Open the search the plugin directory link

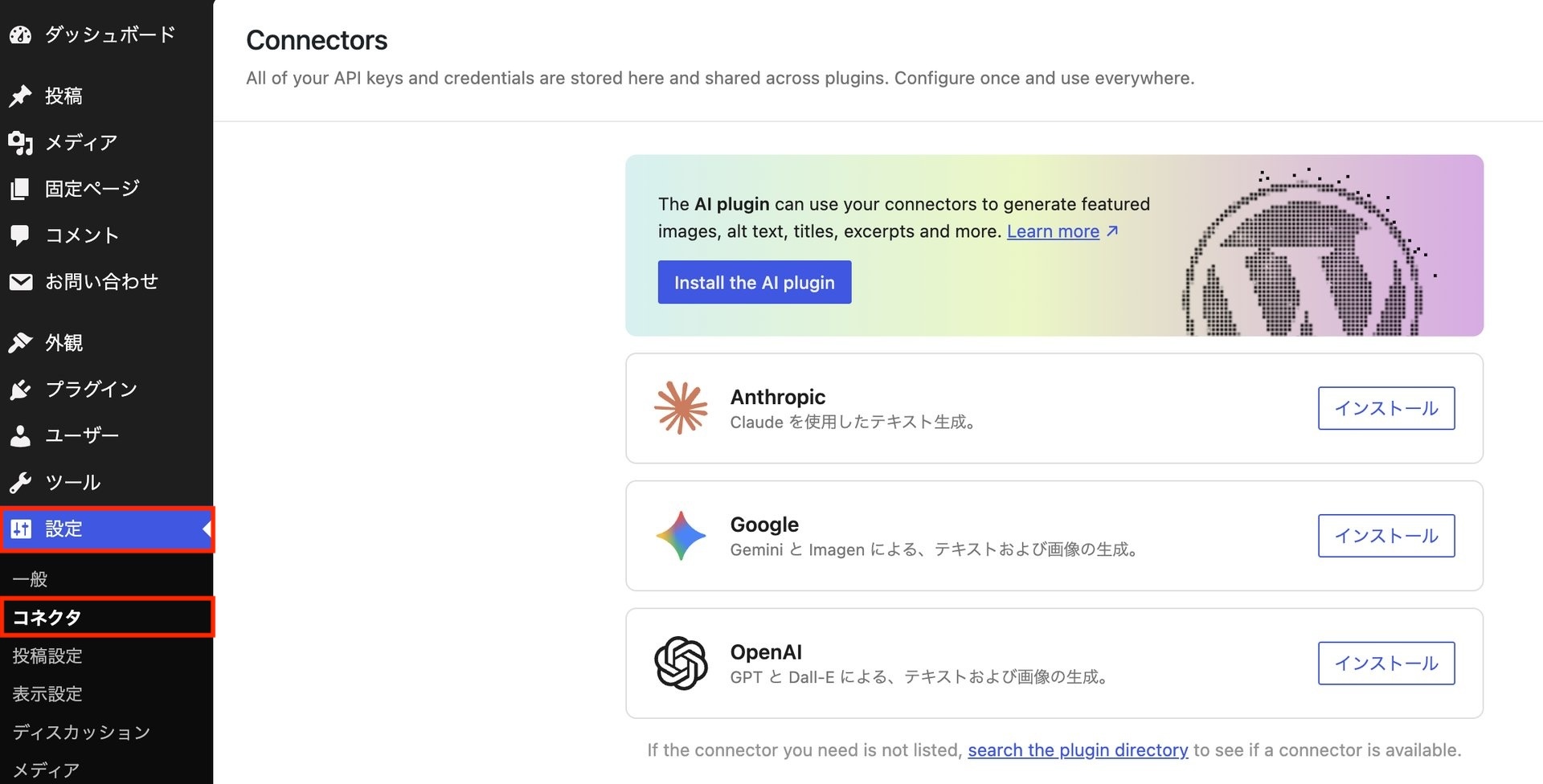click(x=1078, y=750)
